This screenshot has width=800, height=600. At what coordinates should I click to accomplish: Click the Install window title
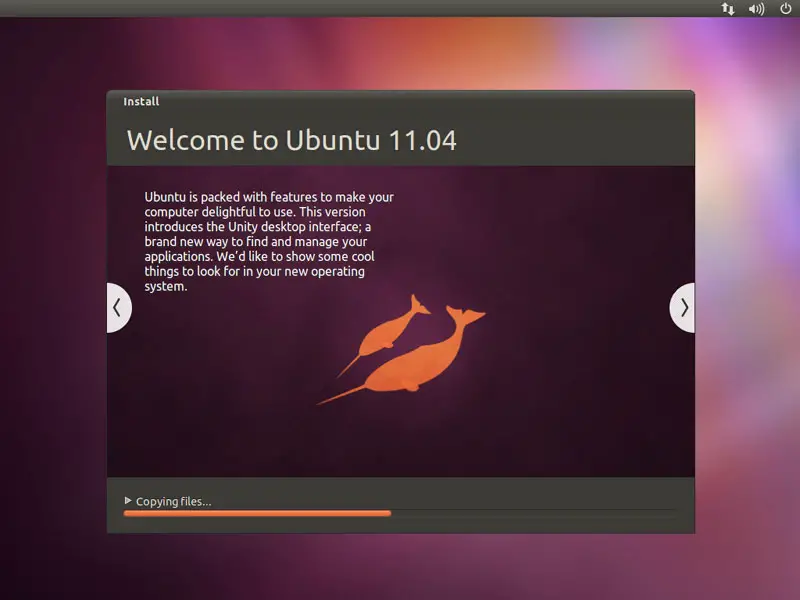(x=141, y=102)
